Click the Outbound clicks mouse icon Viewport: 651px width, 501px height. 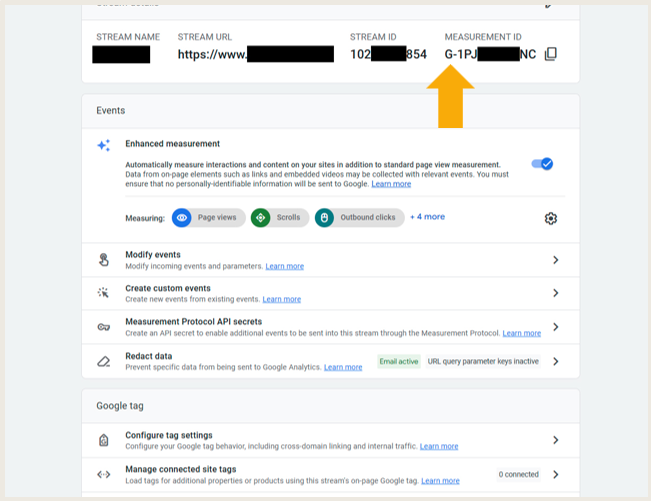click(x=324, y=218)
